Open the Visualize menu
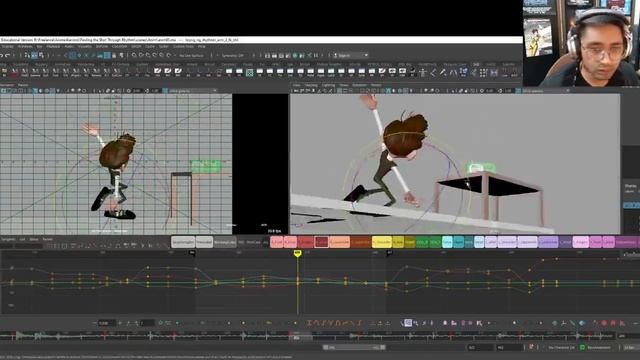 85,47
